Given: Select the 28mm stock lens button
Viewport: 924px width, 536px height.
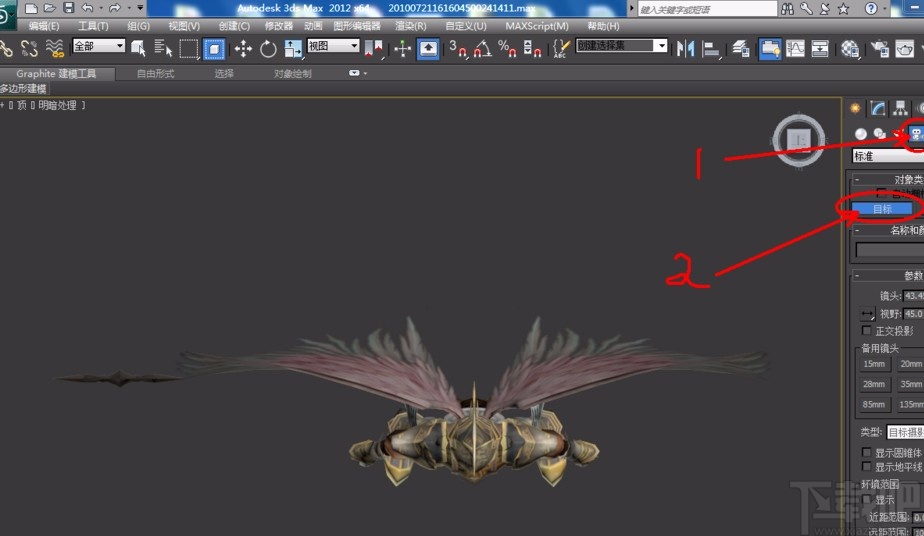Looking at the screenshot, I should pyautogui.click(x=874, y=384).
